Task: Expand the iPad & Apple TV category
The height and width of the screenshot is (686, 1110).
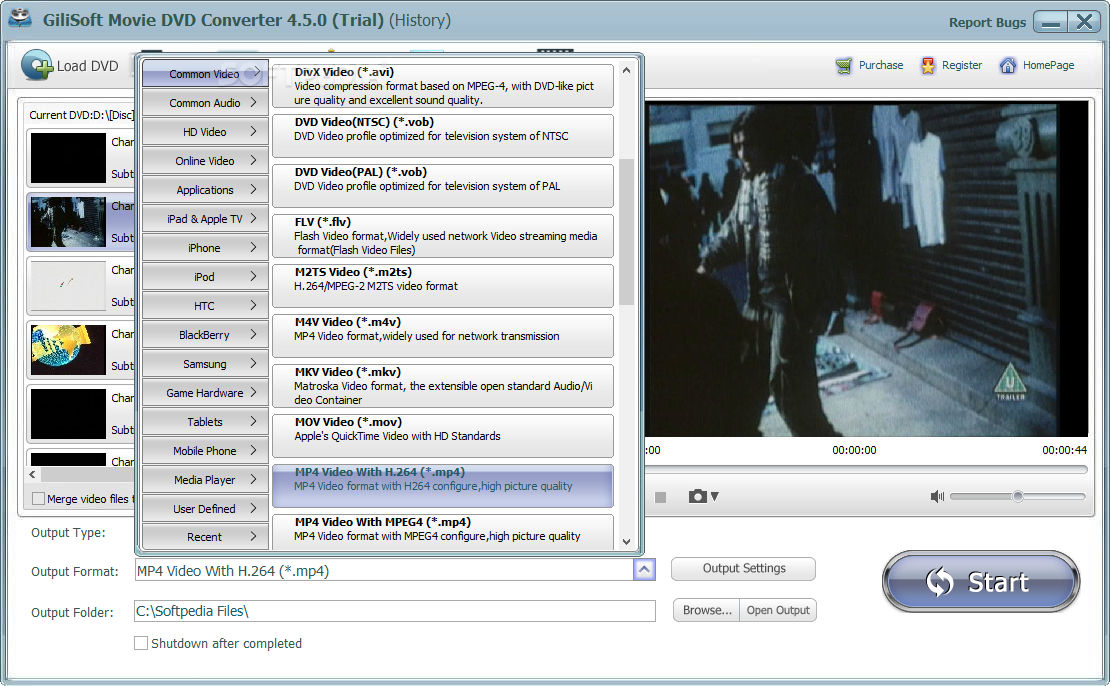Action: point(205,219)
